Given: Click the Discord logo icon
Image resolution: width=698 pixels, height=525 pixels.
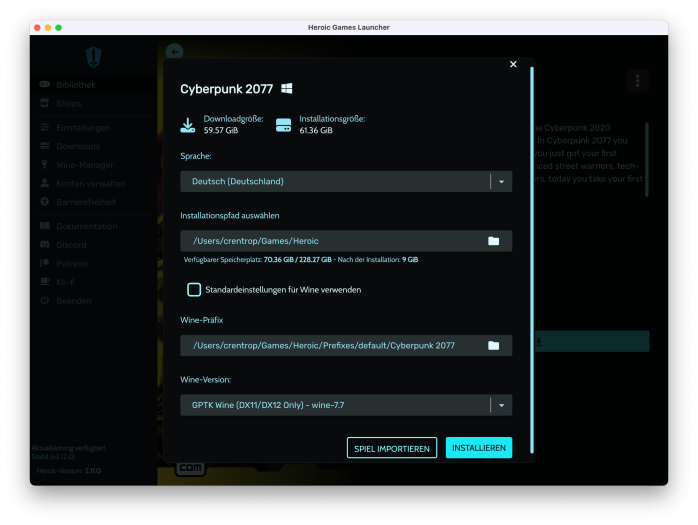Looking at the screenshot, I should coord(45,244).
